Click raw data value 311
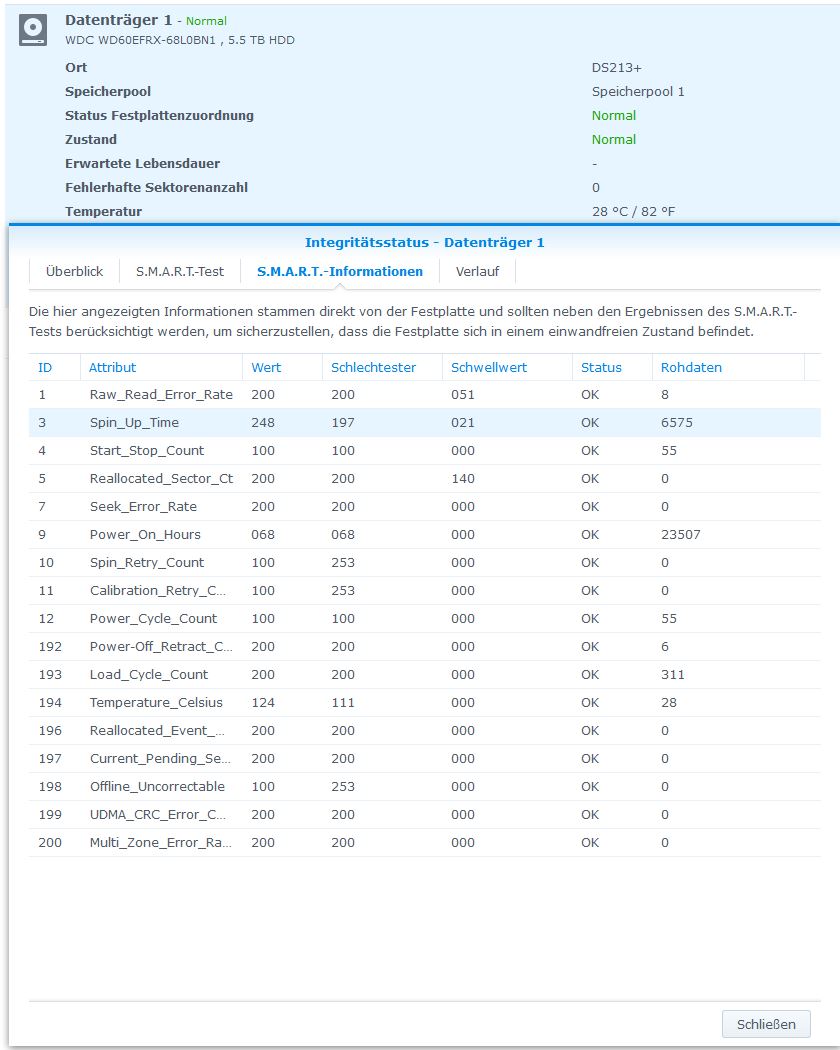This screenshot has height=1050, width=840. 673,675
